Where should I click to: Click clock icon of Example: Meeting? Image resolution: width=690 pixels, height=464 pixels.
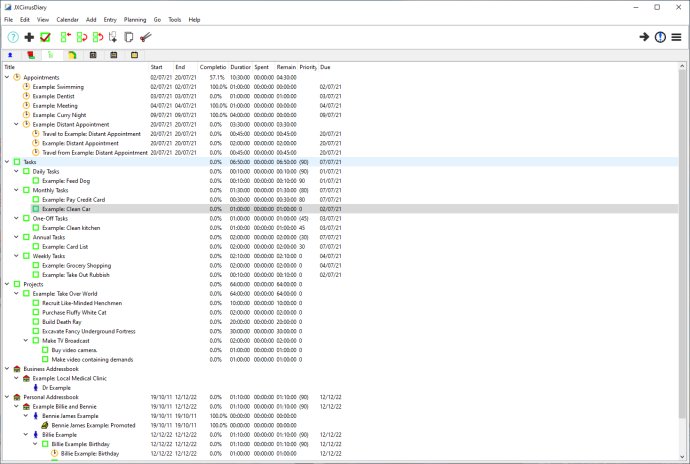pyautogui.click(x=26, y=106)
